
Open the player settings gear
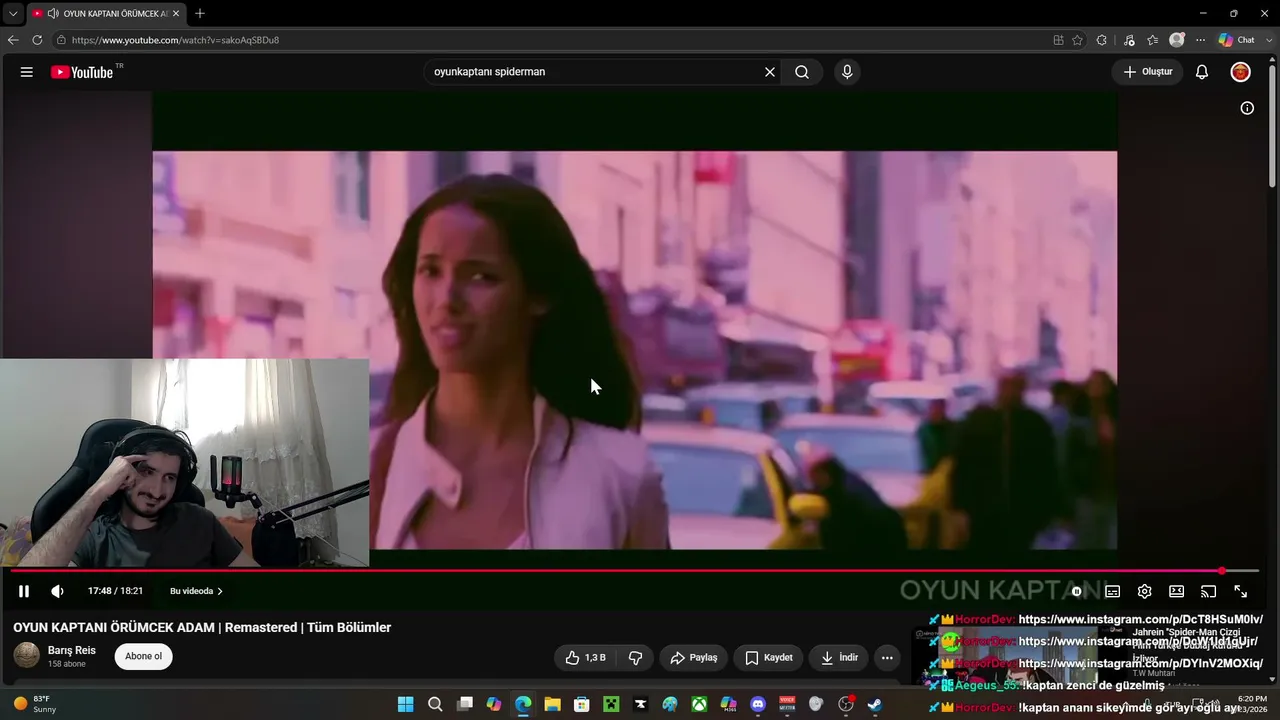[x=1145, y=591]
